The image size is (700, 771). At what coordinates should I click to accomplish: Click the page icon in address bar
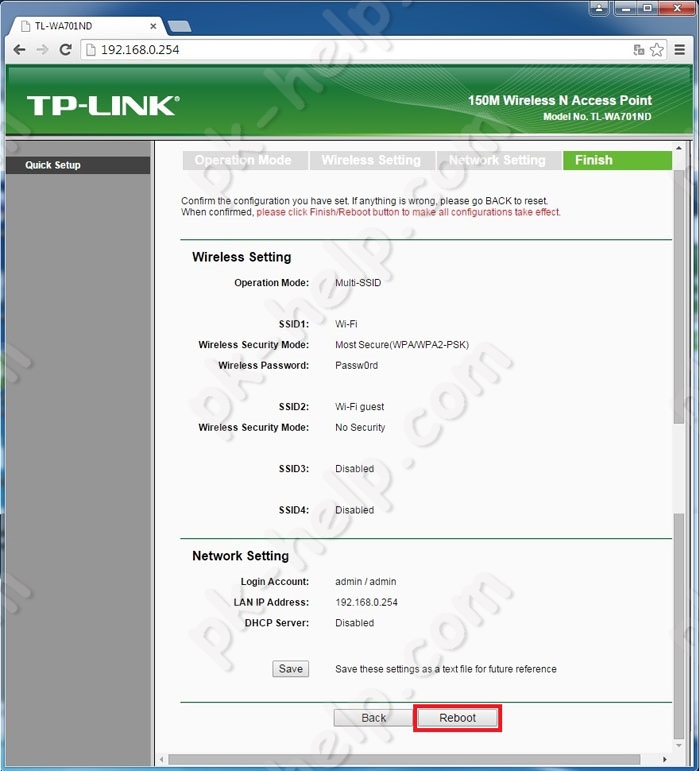pyautogui.click(x=90, y=50)
